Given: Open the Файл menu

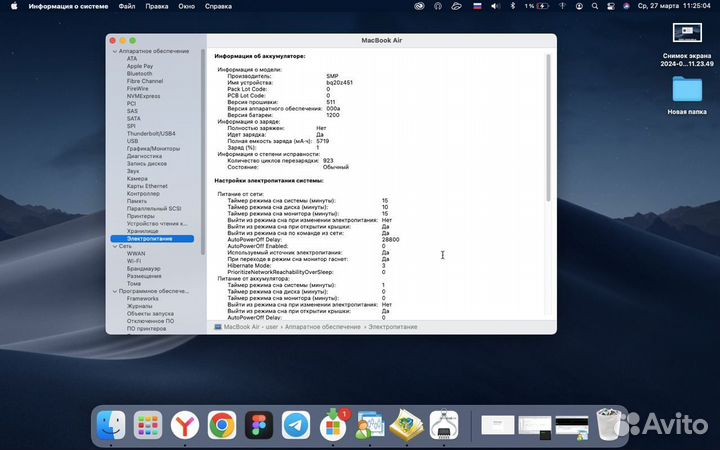Looking at the screenshot, I should click(x=127, y=6).
